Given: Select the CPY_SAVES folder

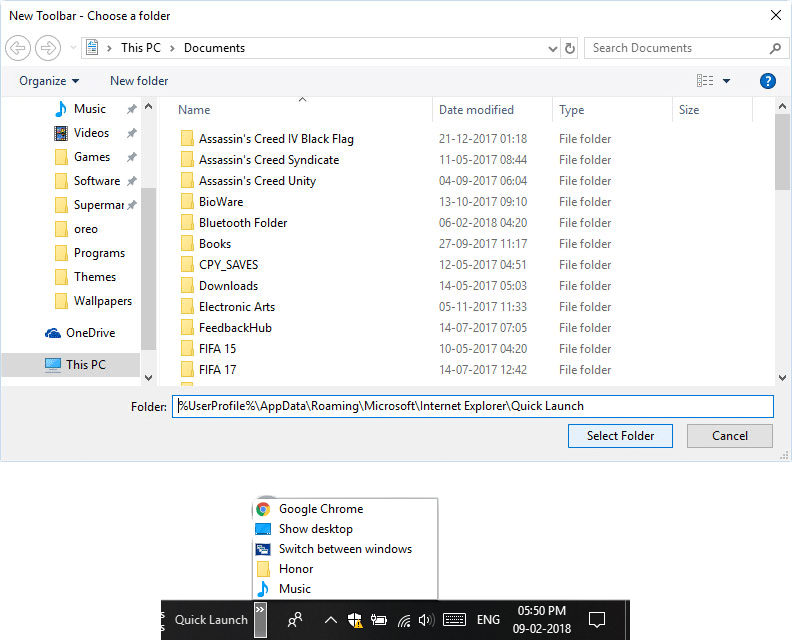Looking at the screenshot, I should click(x=228, y=265).
